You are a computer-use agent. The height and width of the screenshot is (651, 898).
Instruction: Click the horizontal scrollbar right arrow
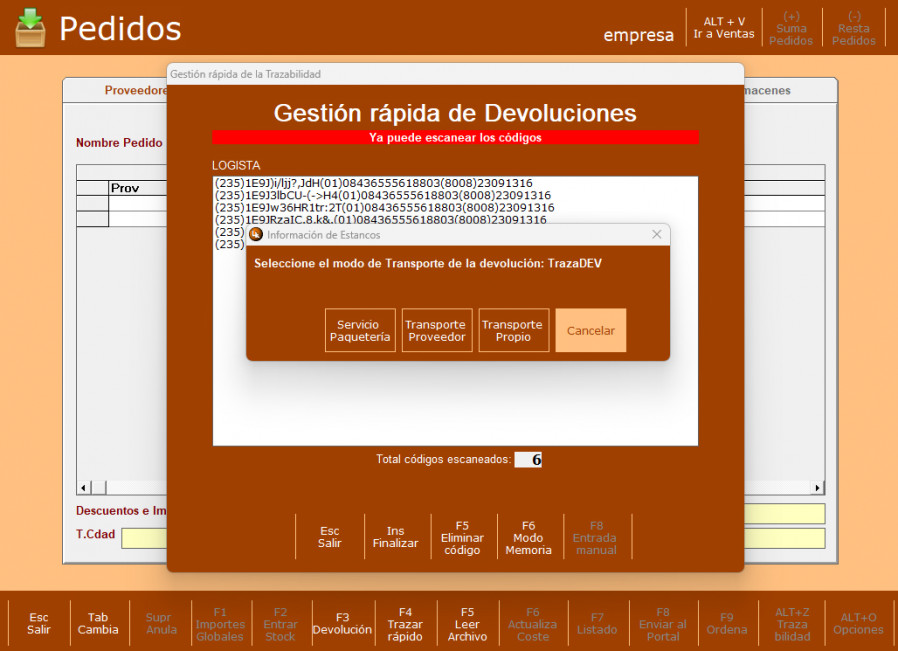[x=817, y=488]
